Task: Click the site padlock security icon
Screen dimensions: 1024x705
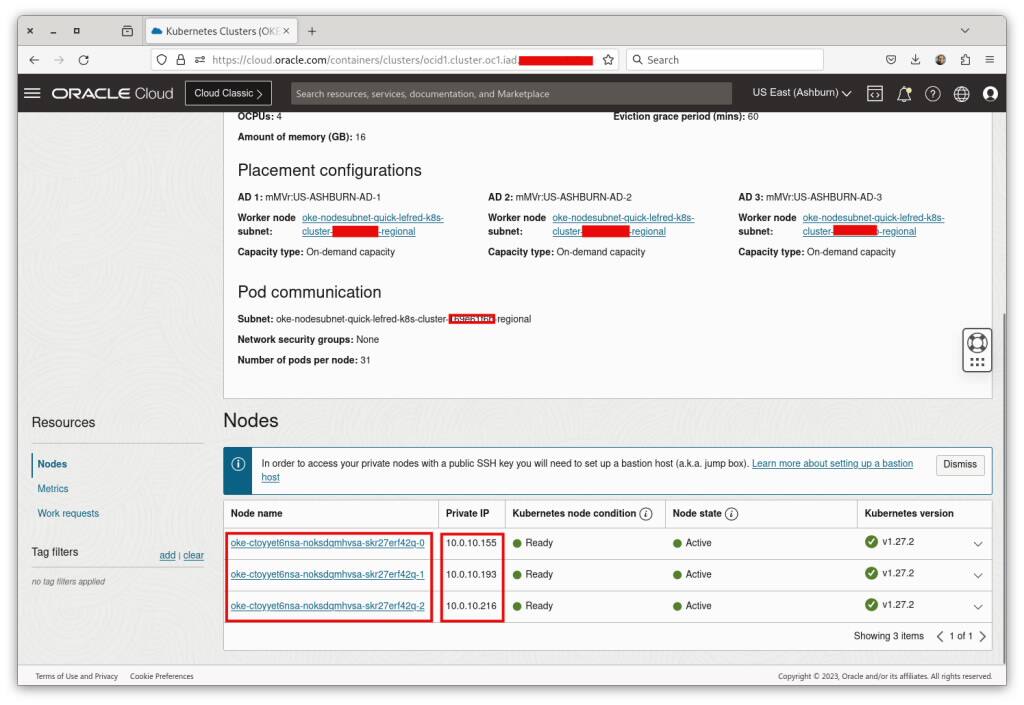Action: (181, 60)
